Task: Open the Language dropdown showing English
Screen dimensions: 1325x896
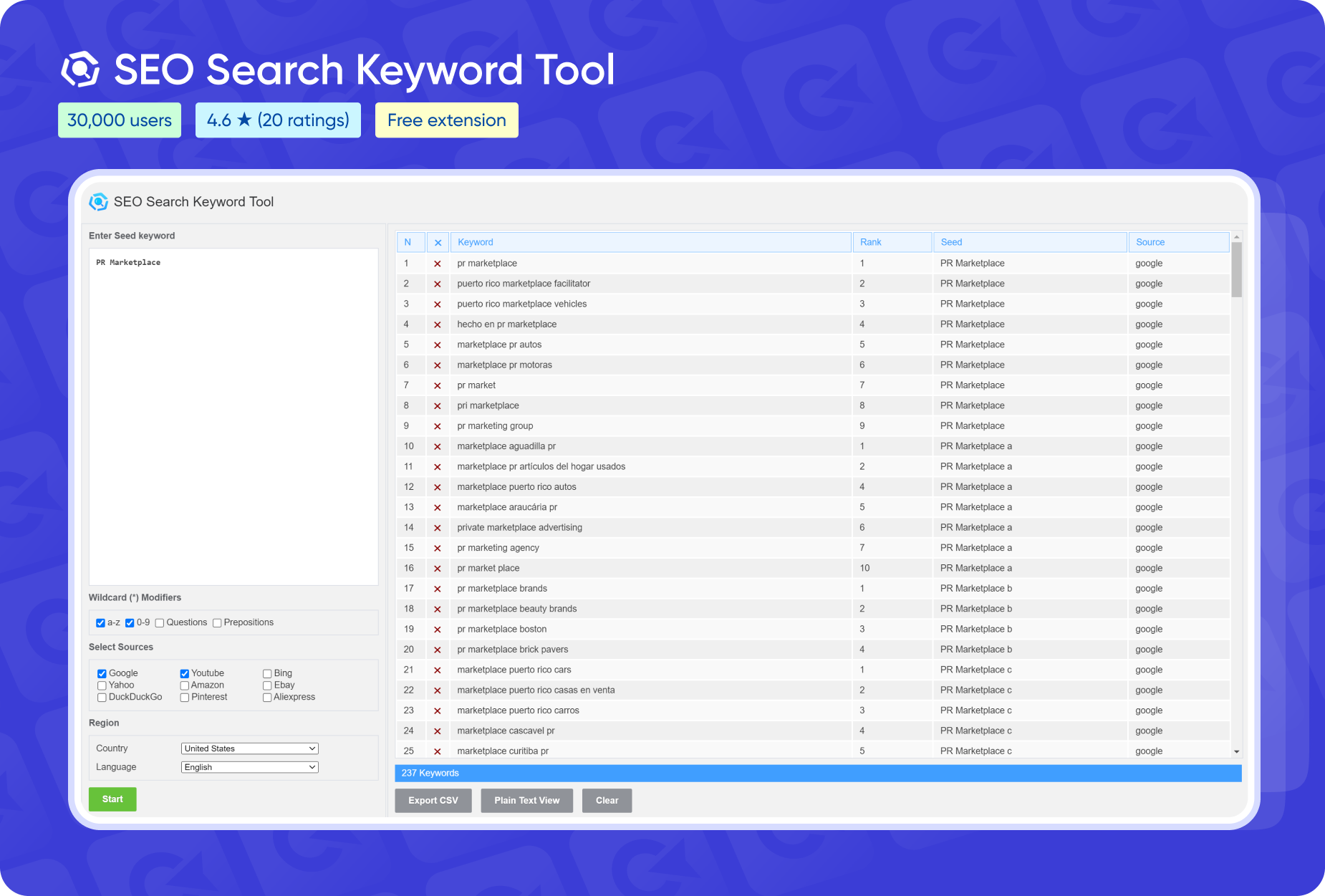Action: coord(249,767)
